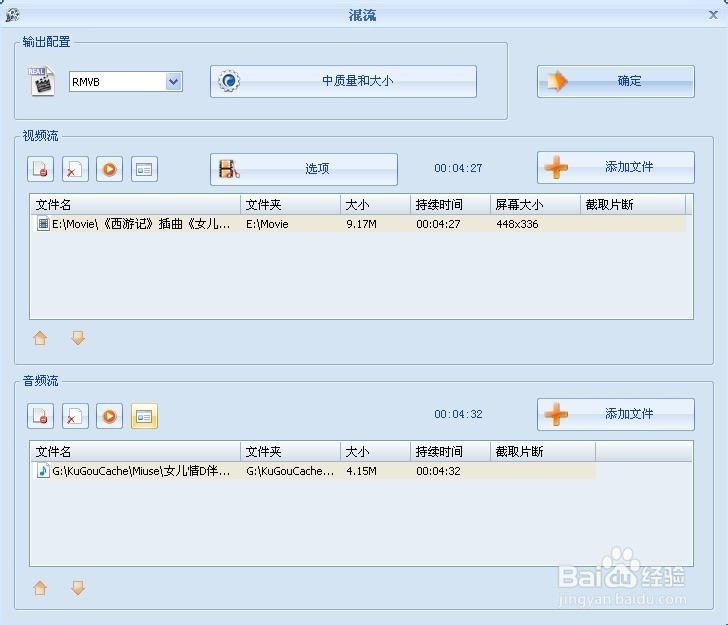
Task: Click the G:\KuGouCache… folder cell
Action: pyautogui.click(x=290, y=471)
